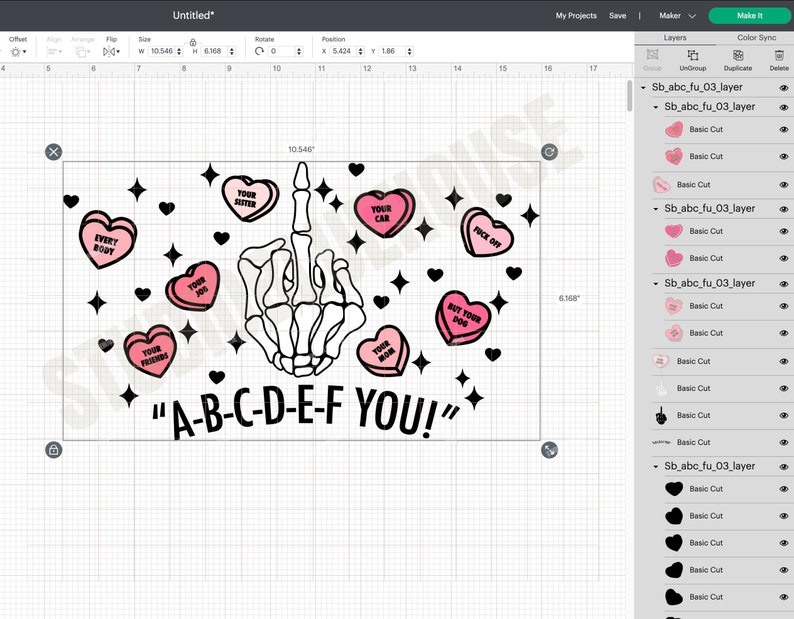Click the Flip tool icon

[111, 51]
